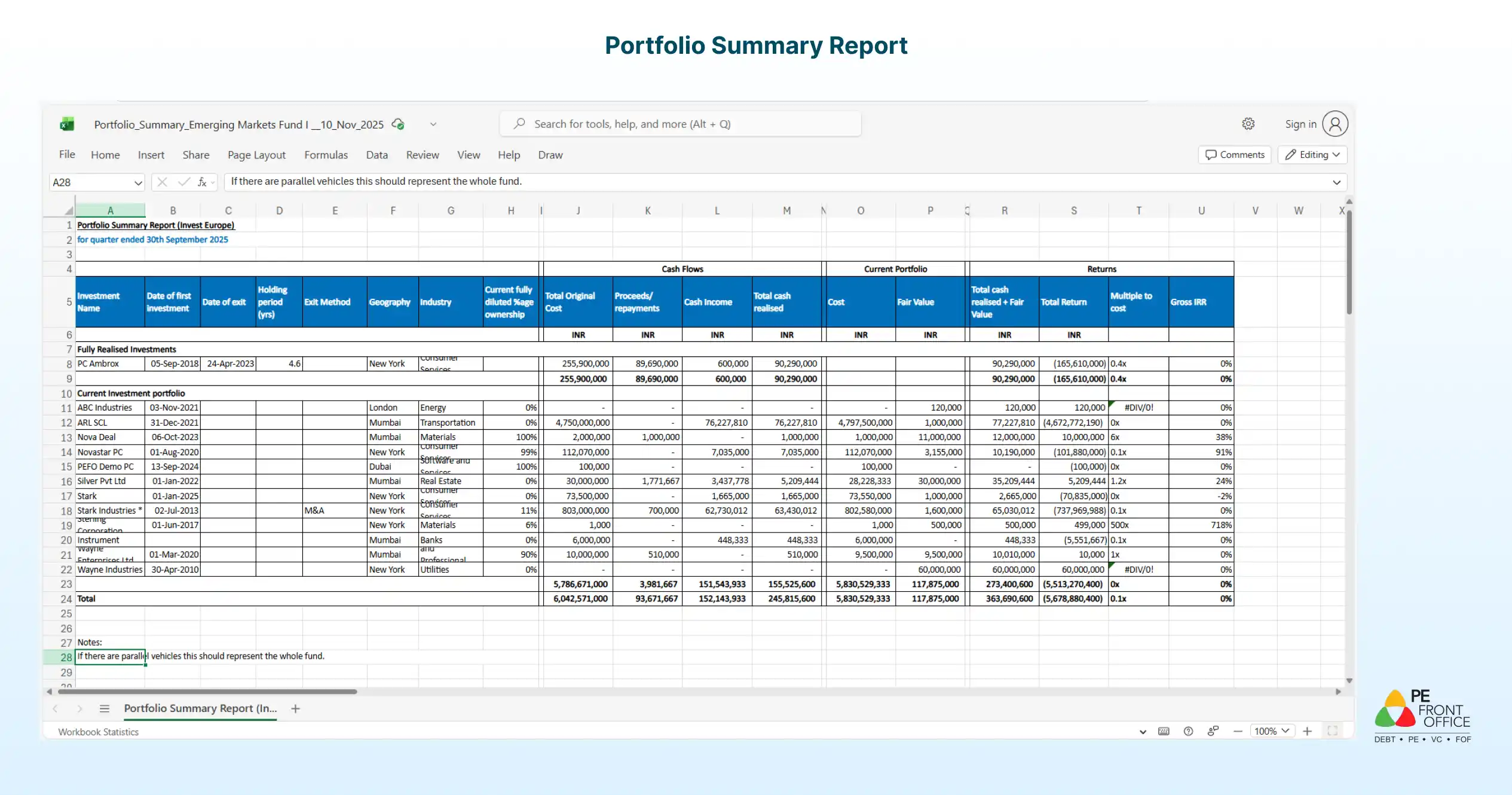Screen dimensions: 1512x795
Task: Click the select-all corner triangle
Action: [x=68, y=210]
